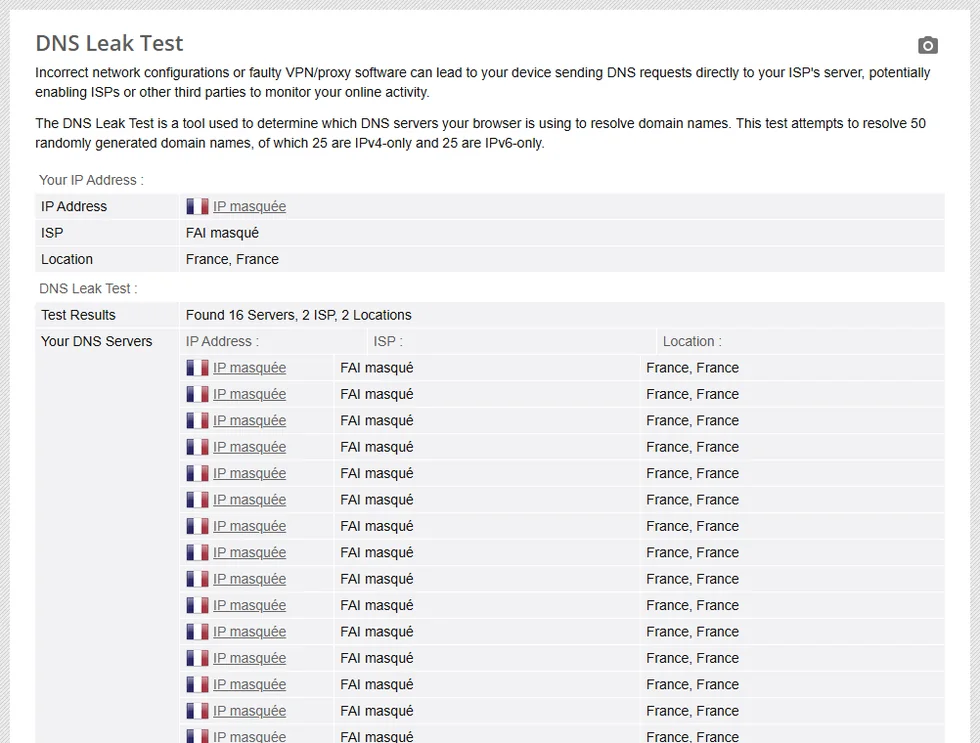Click the 'IP Address :' column header

click(222, 341)
